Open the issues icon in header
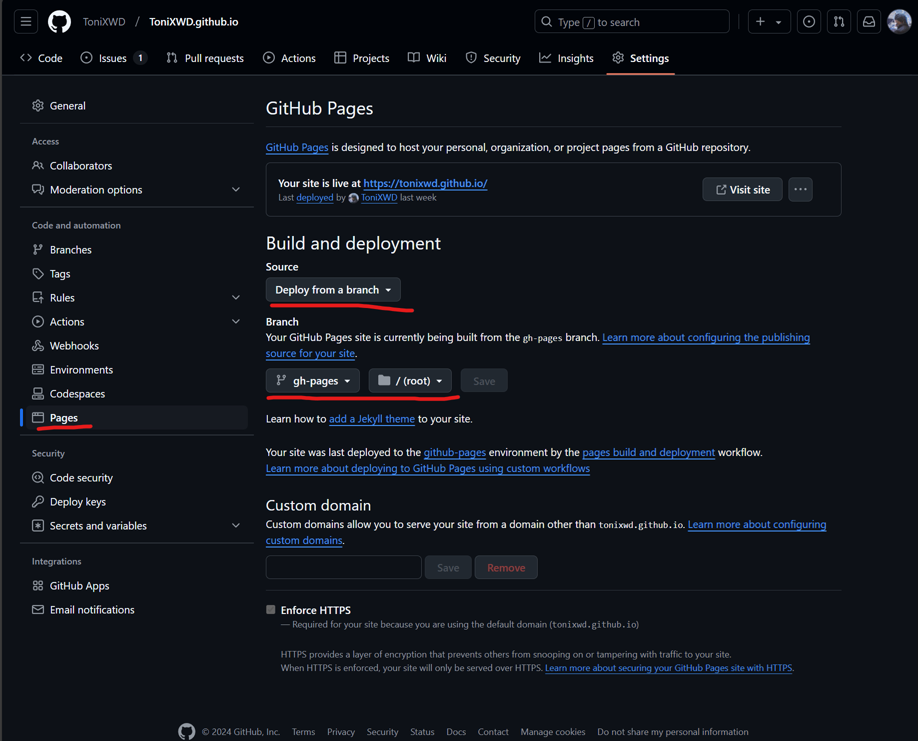Screen dimensions: 918x741 click(809, 22)
